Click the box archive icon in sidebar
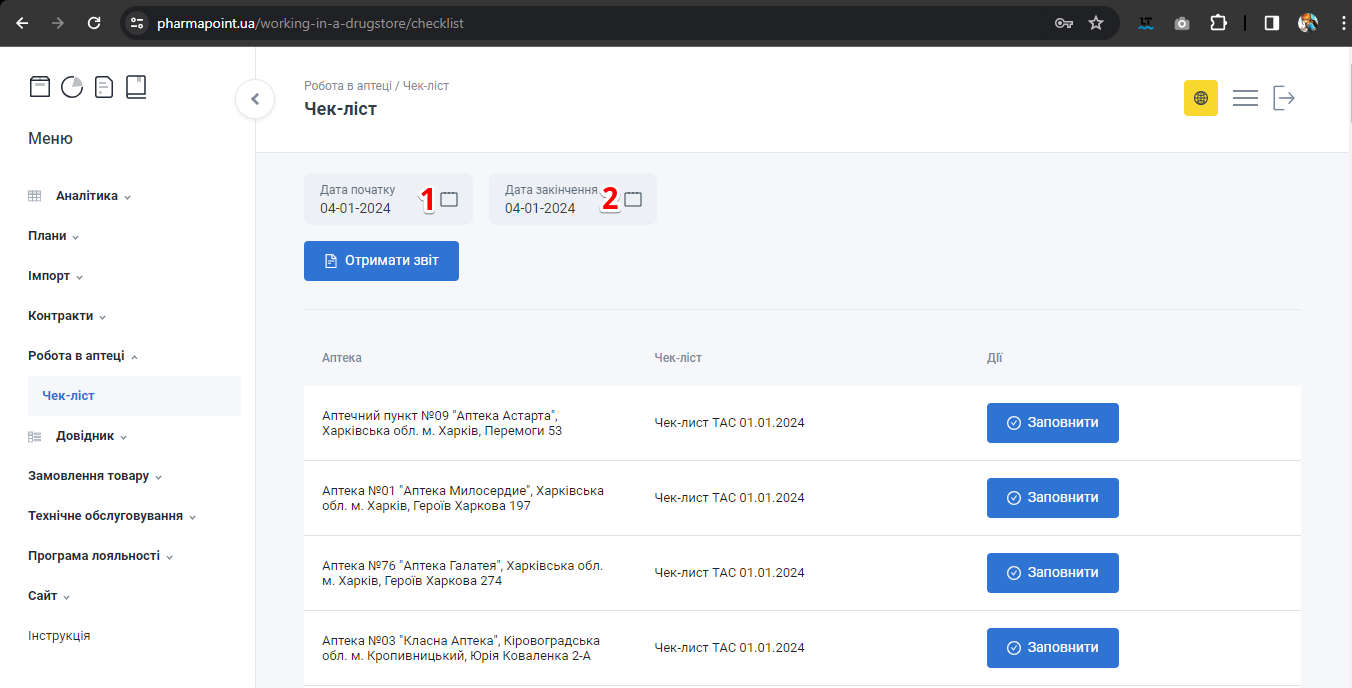The height and width of the screenshot is (688, 1352). 39,87
